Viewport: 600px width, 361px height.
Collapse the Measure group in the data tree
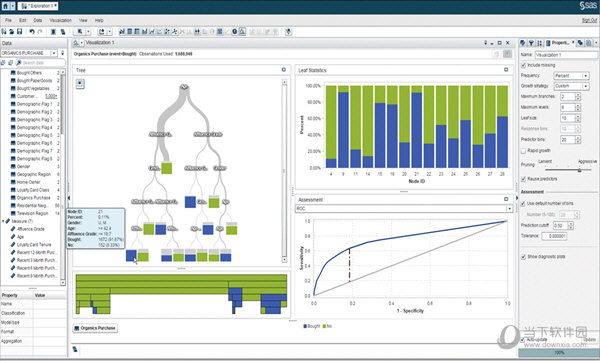[x=3, y=221]
